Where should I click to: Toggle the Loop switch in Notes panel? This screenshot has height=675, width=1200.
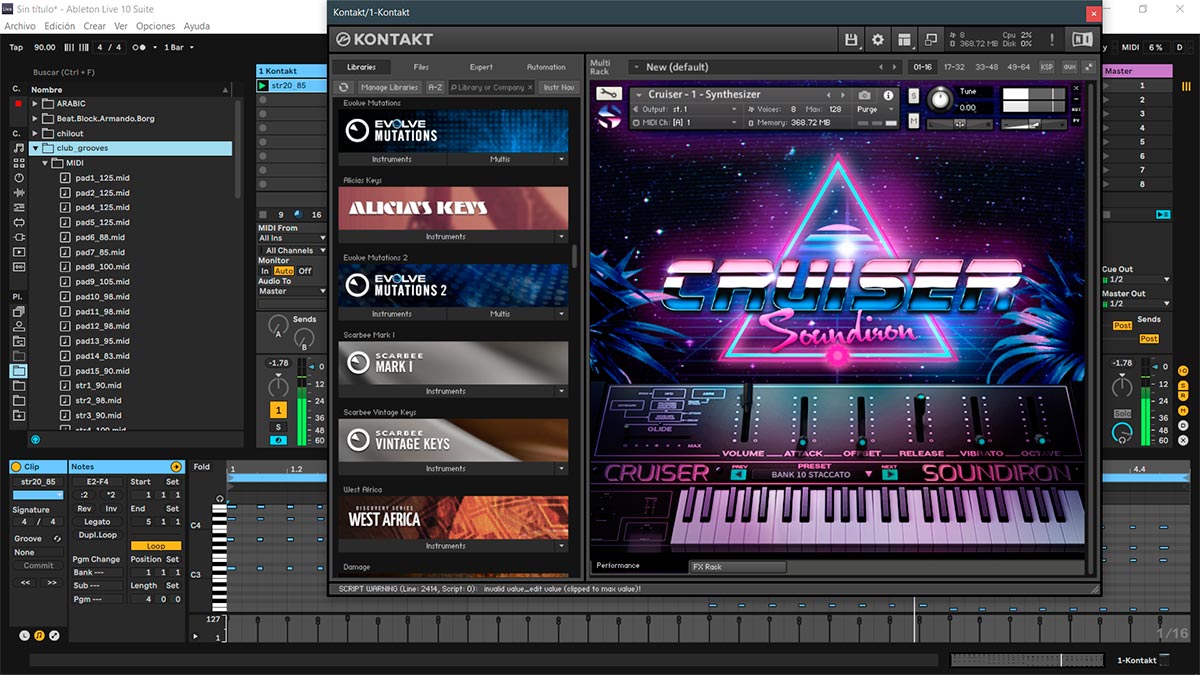coord(156,546)
